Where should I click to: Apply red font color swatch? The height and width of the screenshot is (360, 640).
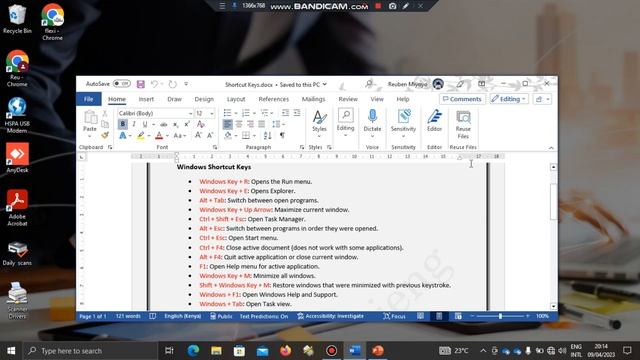[x=159, y=136]
